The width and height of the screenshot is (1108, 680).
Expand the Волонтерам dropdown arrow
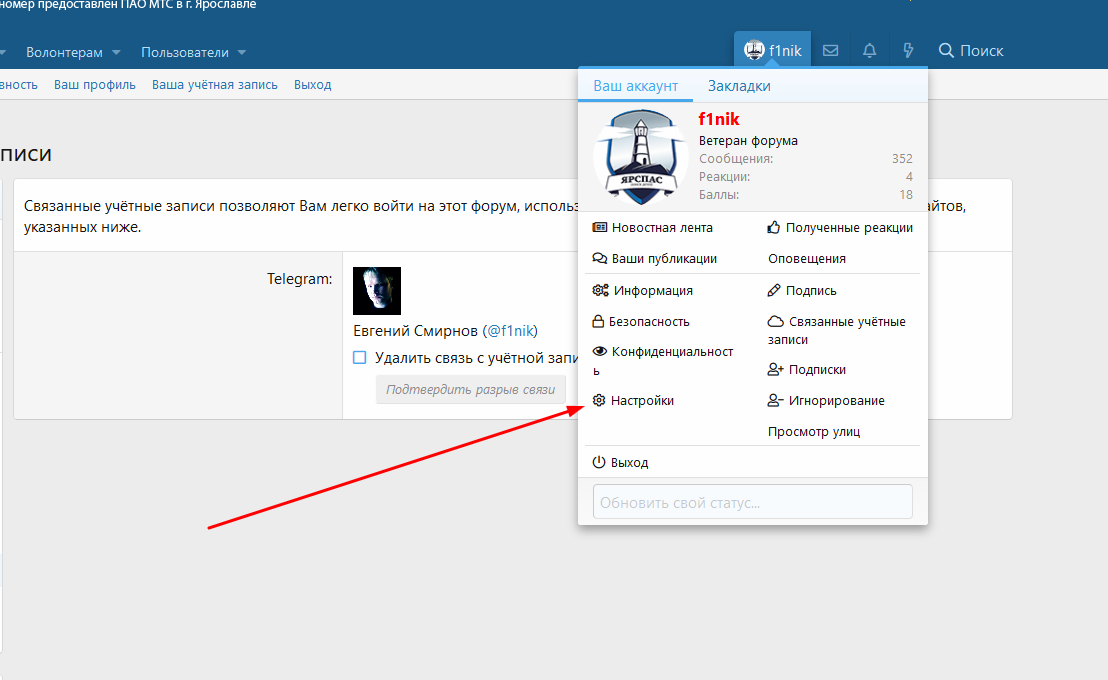pos(116,53)
